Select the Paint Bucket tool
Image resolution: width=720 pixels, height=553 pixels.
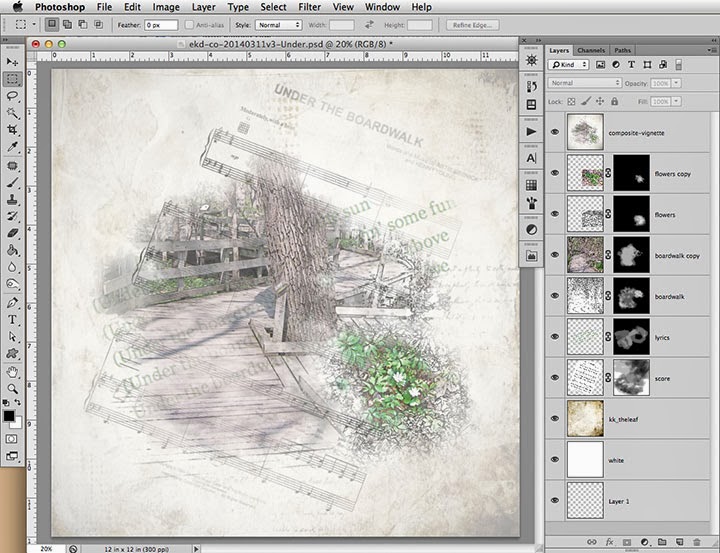[x=12, y=250]
